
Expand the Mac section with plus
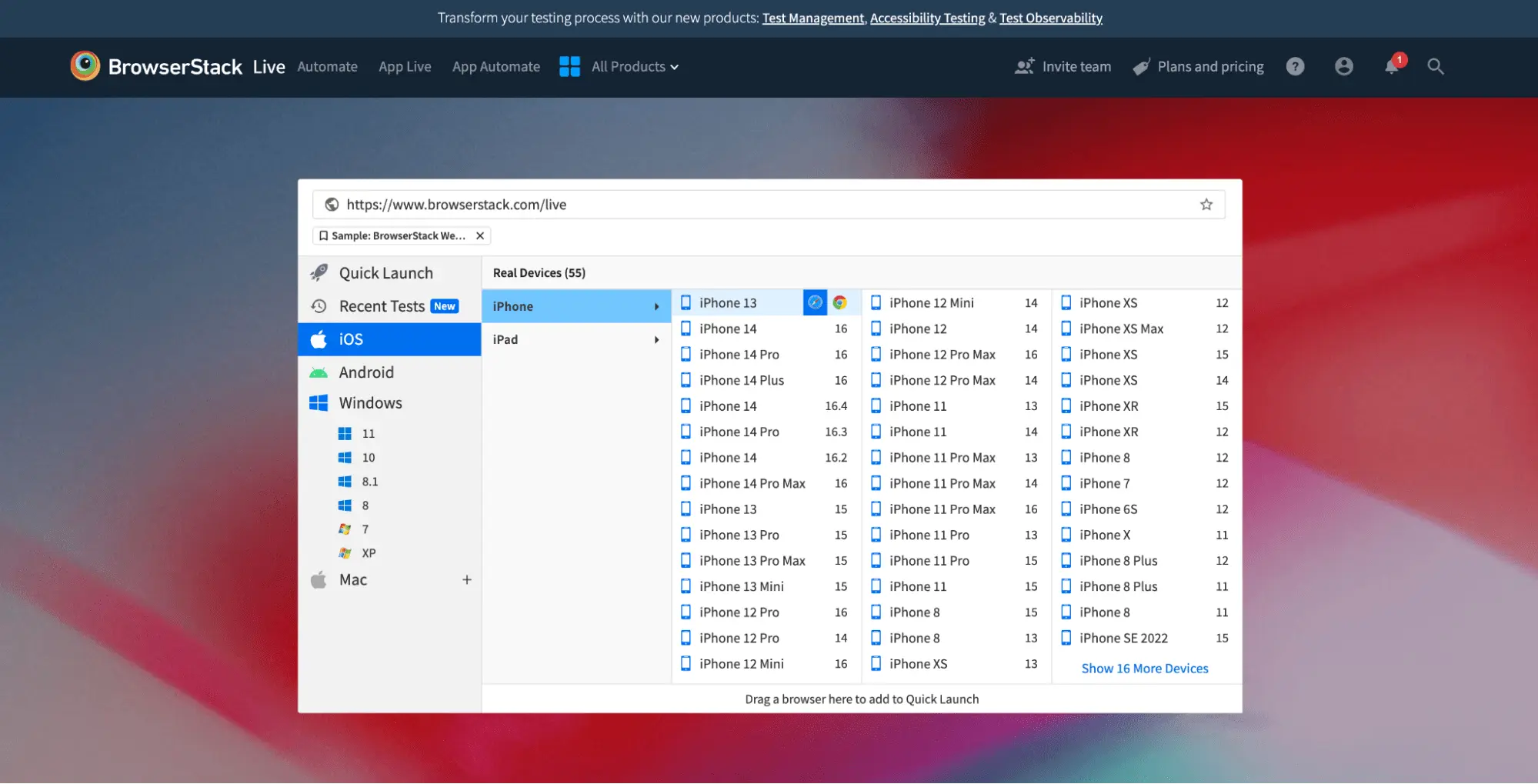466,580
